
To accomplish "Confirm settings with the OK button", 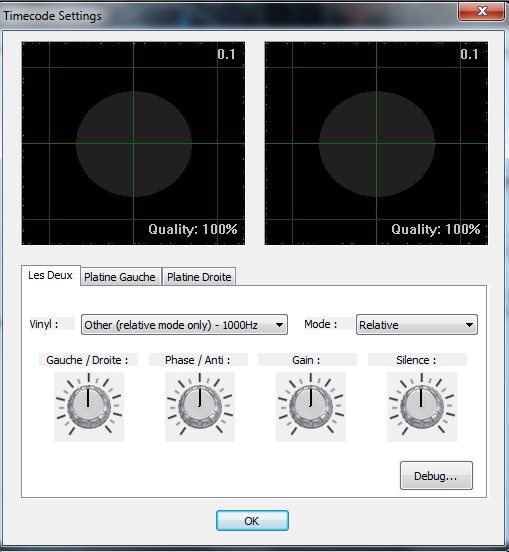I will click(252, 521).
